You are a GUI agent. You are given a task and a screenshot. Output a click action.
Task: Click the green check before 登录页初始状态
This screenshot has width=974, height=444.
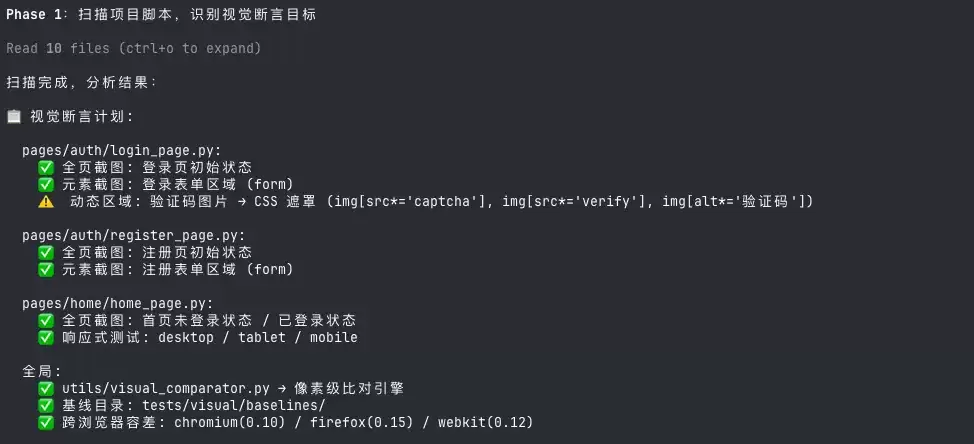(46, 167)
